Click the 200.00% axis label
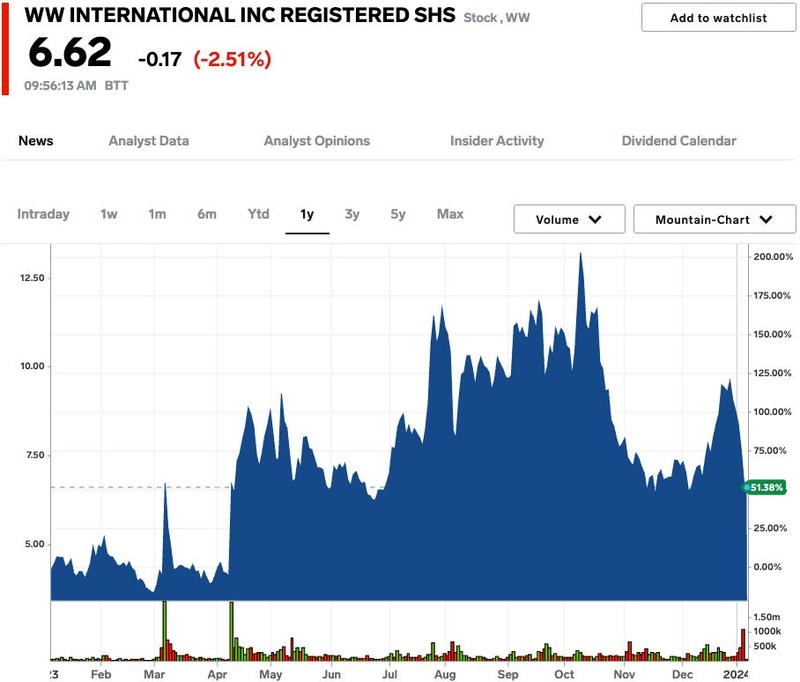The image size is (800, 682). click(x=773, y=257)
